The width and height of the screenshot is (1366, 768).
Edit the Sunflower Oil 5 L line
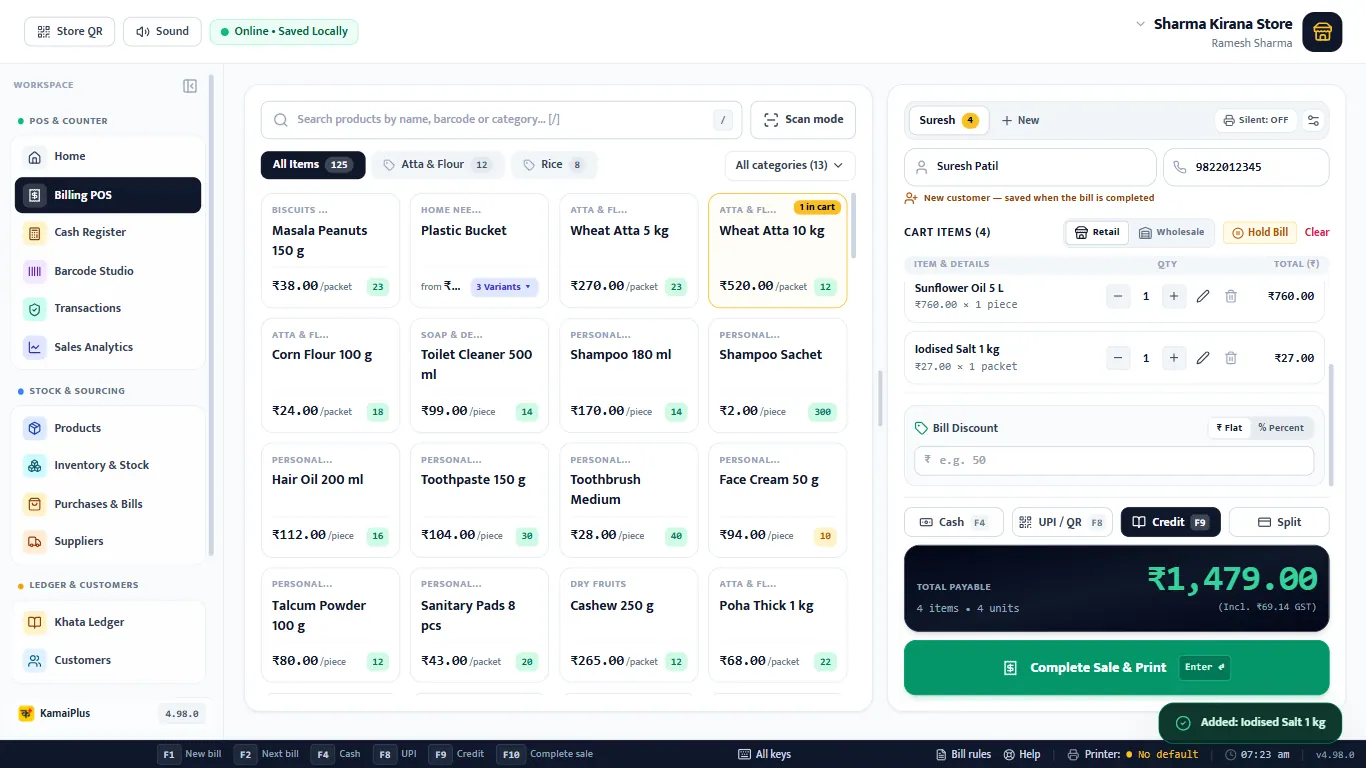pyautogui.click(x=1203, y=296)
